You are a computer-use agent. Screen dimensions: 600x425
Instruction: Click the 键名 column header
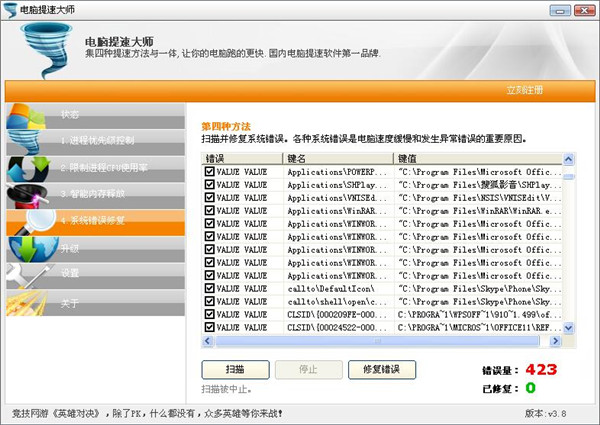338,158
